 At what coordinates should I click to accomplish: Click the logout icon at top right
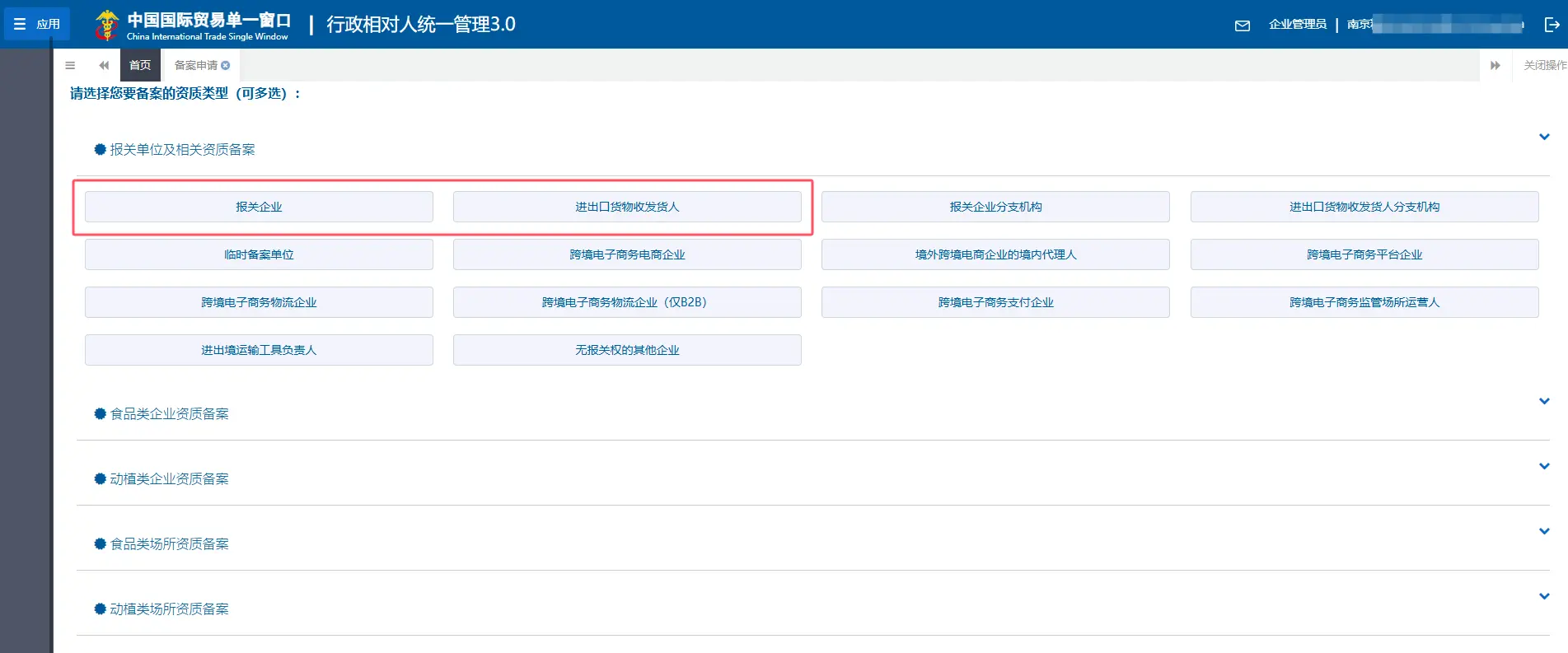1552,25
